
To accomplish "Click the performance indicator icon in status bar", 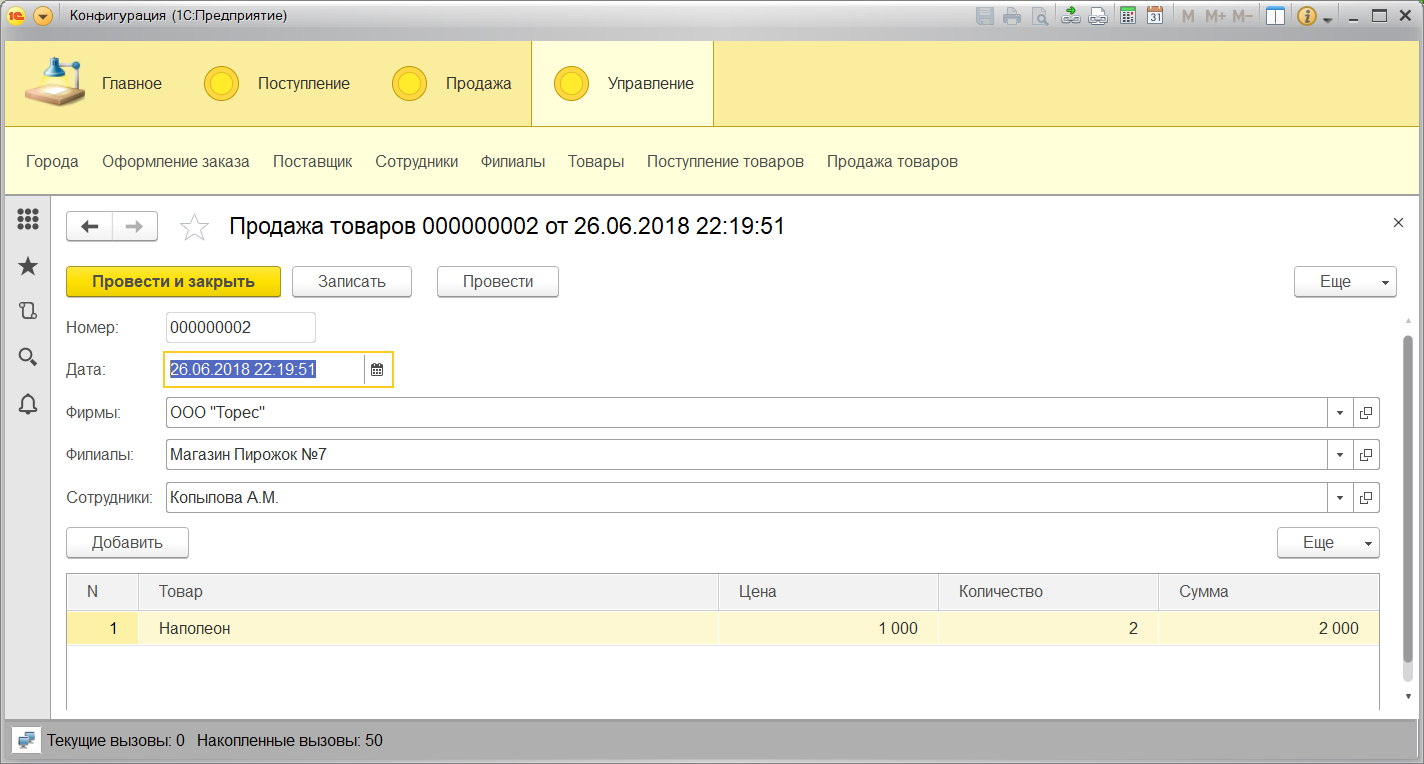I will [26, 741].
